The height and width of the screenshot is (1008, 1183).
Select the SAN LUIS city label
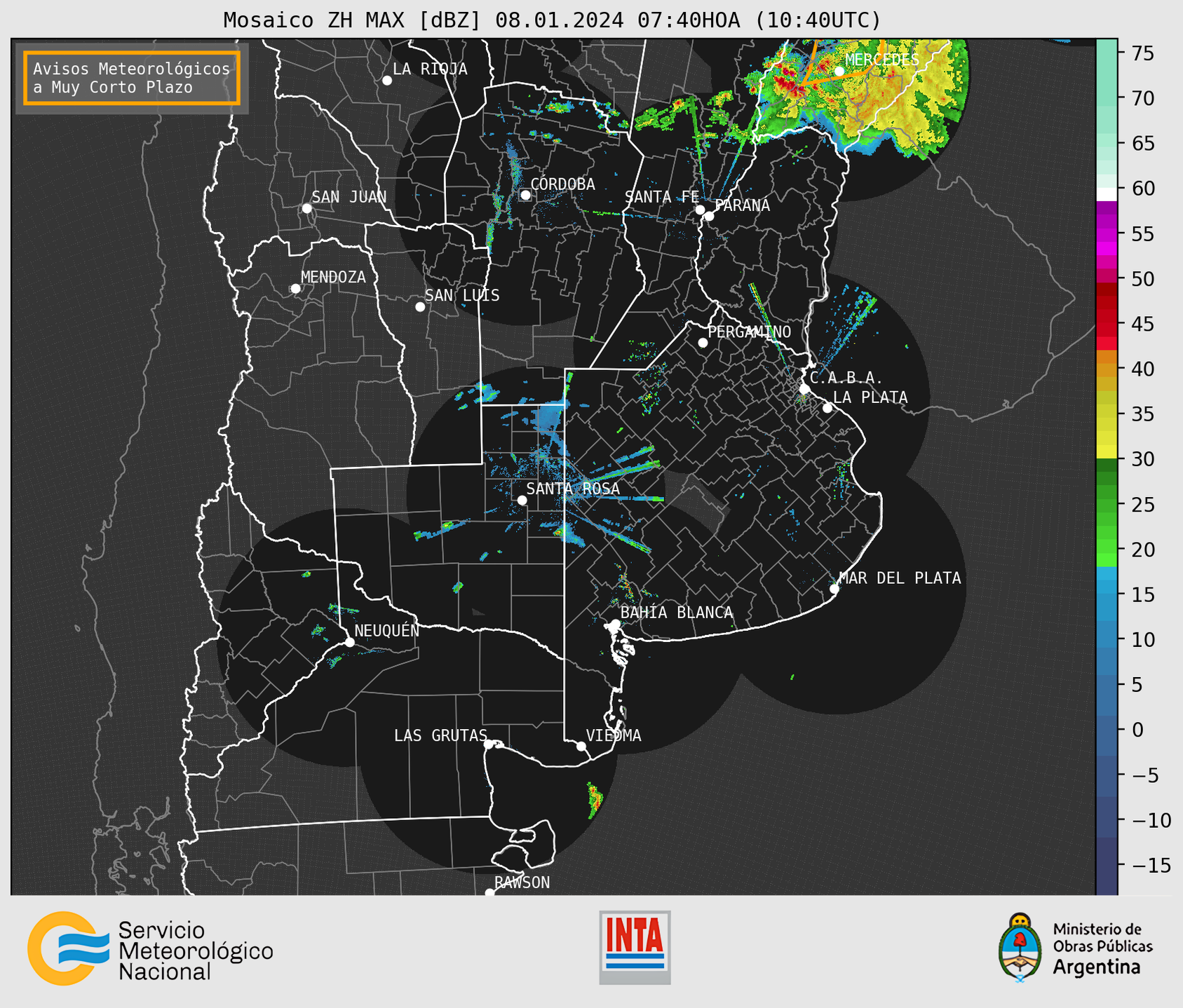(462, 295)
